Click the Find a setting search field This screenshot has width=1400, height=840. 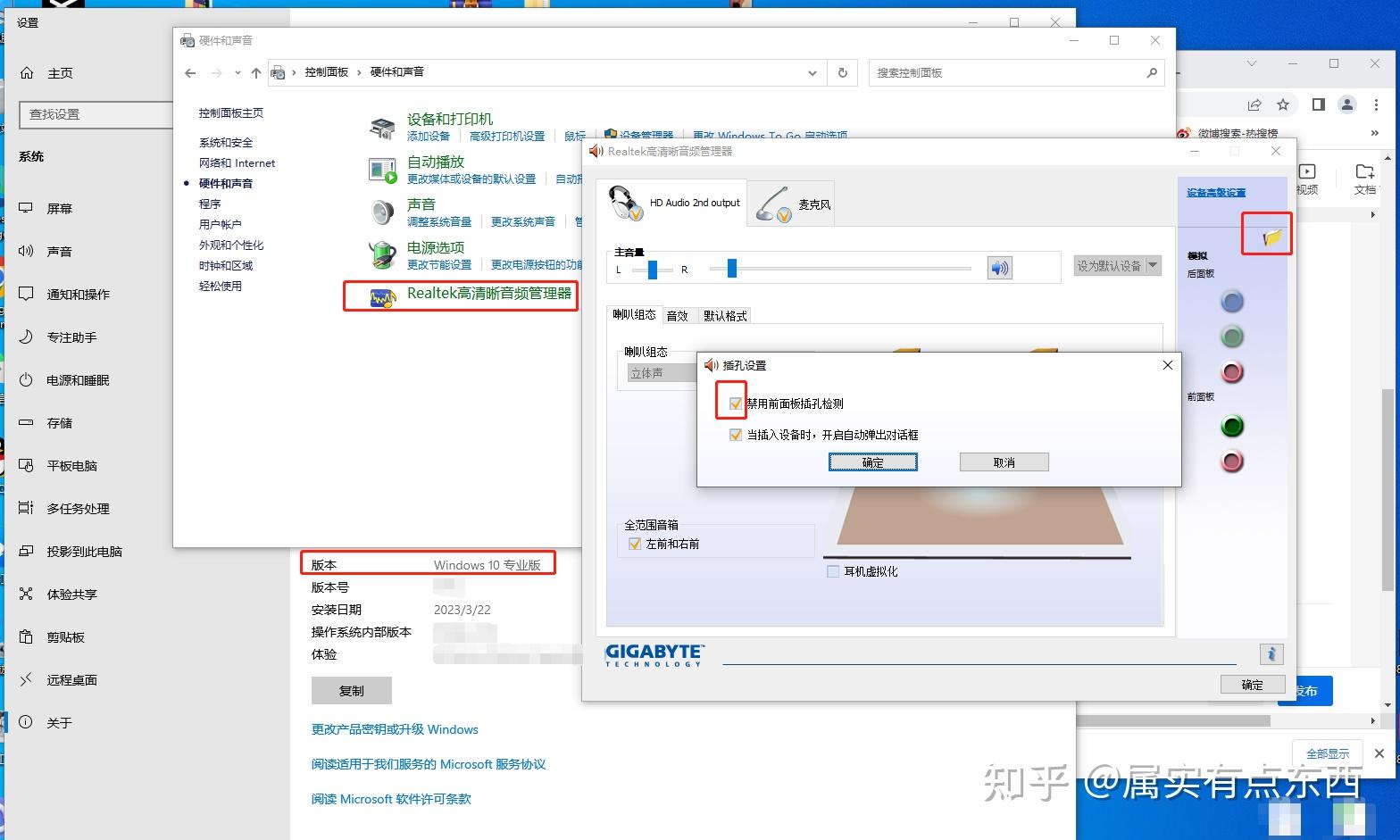coord(96,114)
